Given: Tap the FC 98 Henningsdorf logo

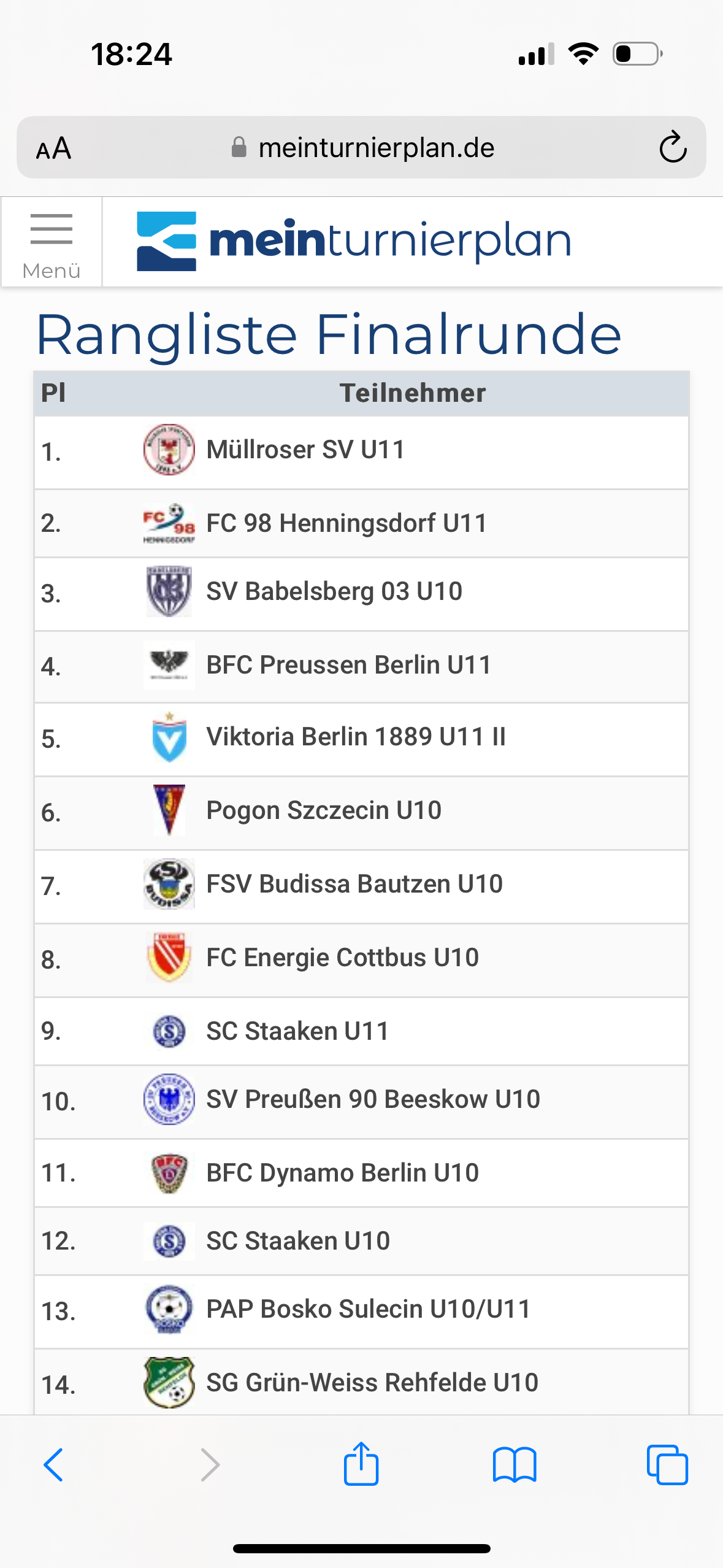Looking at the screenshot, I should pyautogui.click(x=169, y=523).
